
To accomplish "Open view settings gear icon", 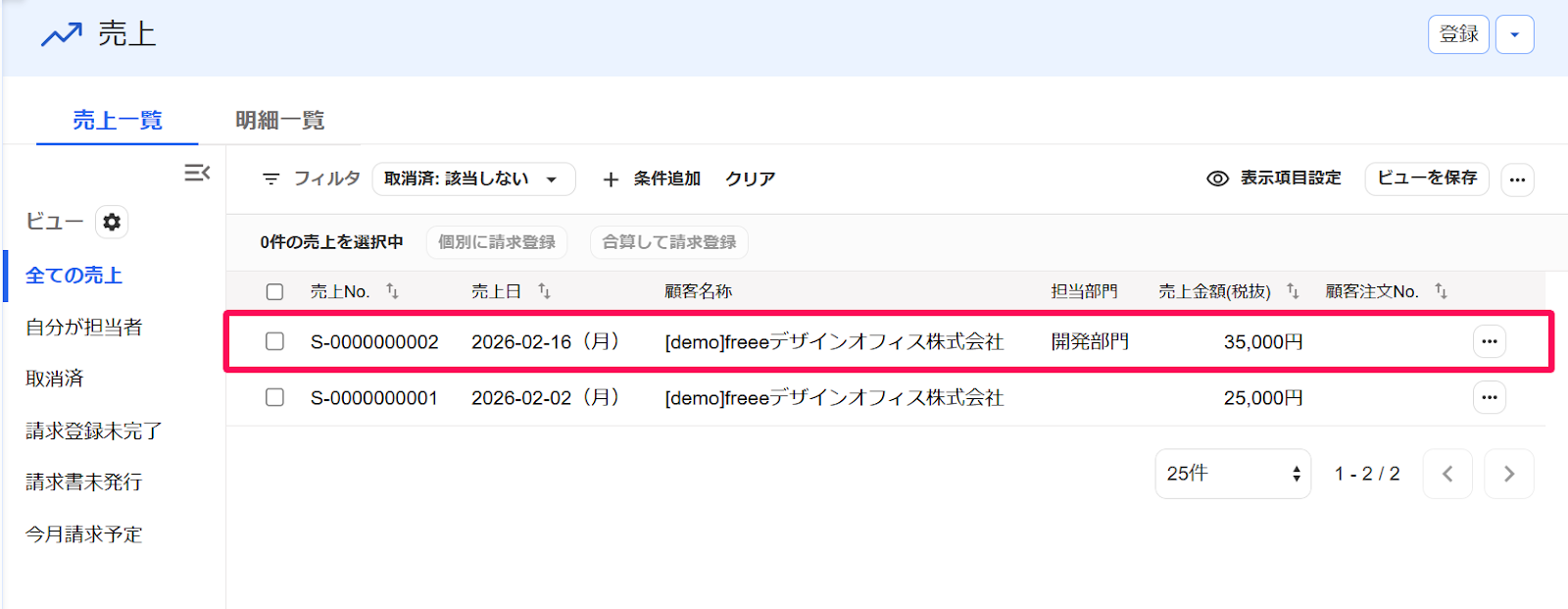I will point(112,222).
